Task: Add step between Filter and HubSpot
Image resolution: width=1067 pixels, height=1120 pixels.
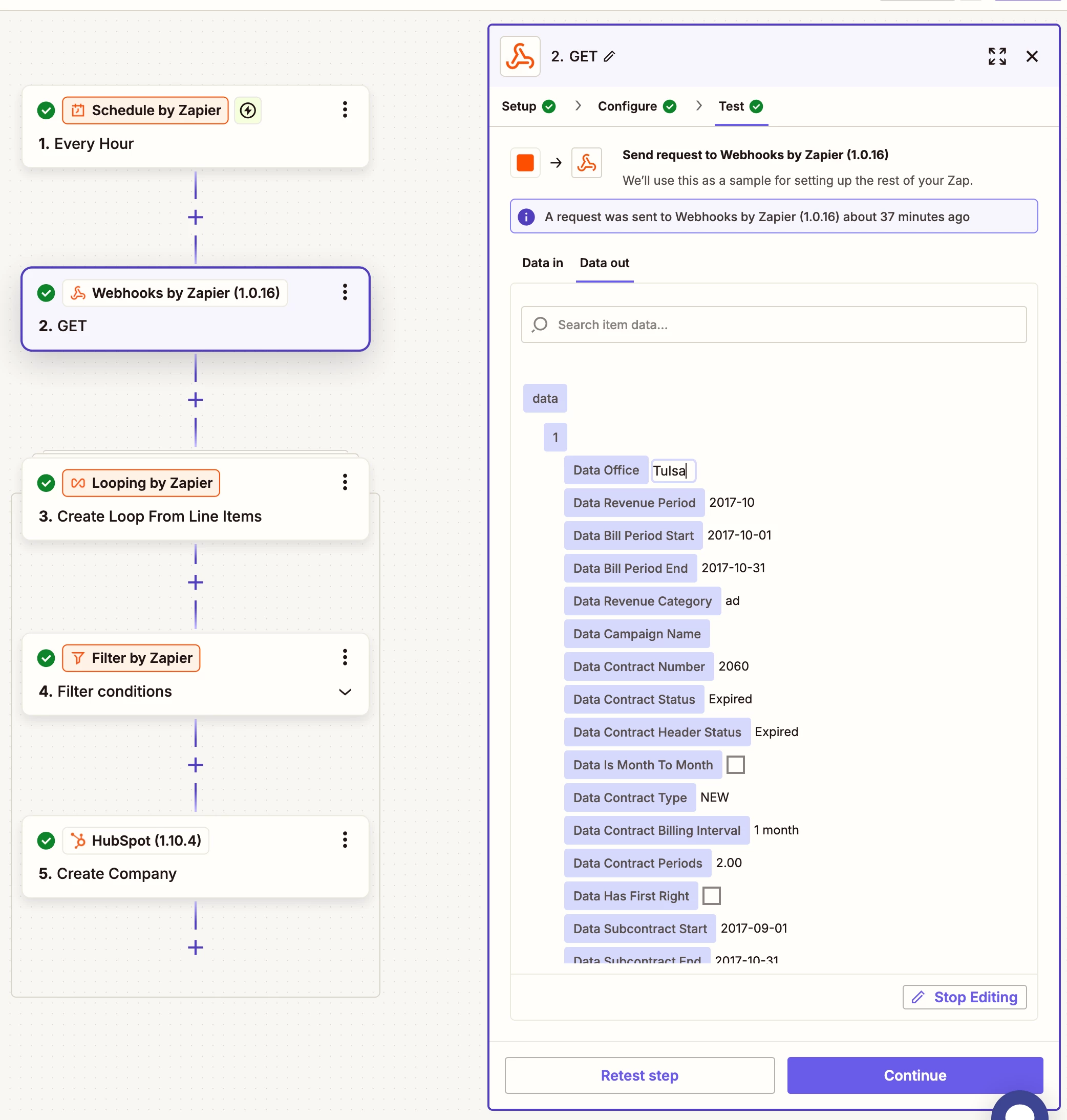Action: (x=195, y=765)
